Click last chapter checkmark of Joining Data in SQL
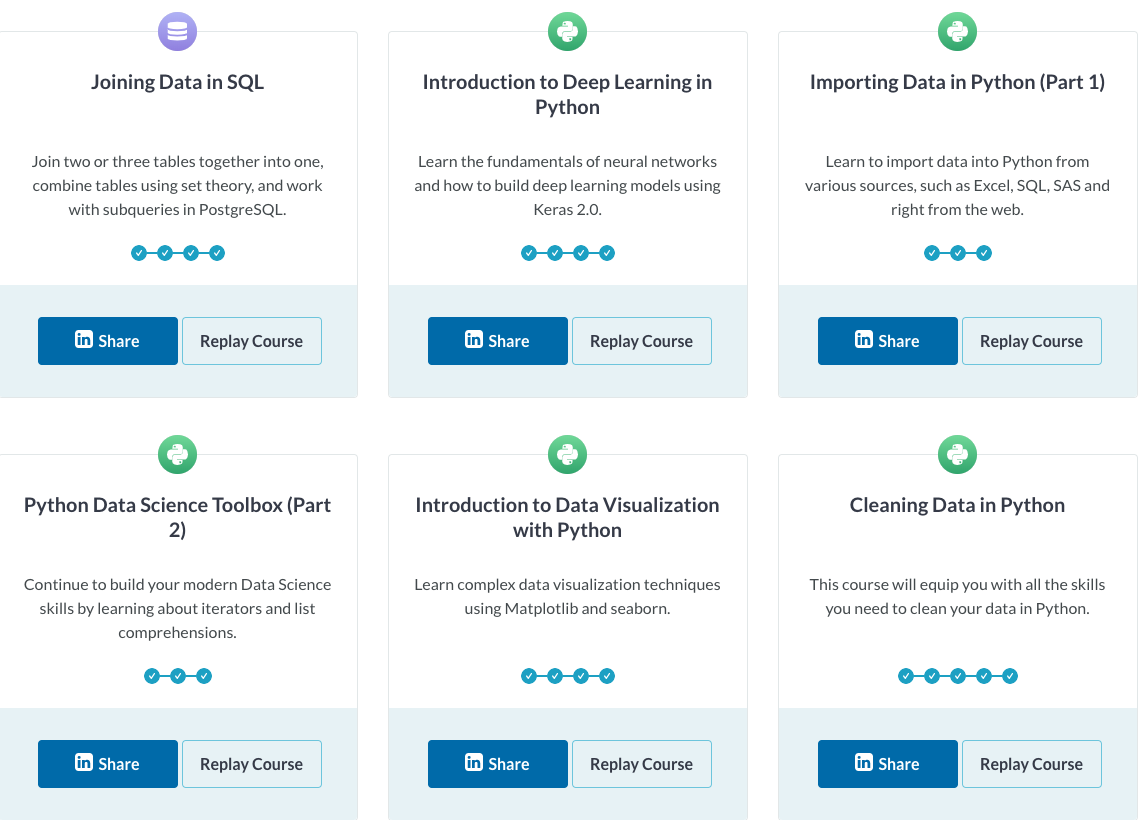 [x=217, y=253]
